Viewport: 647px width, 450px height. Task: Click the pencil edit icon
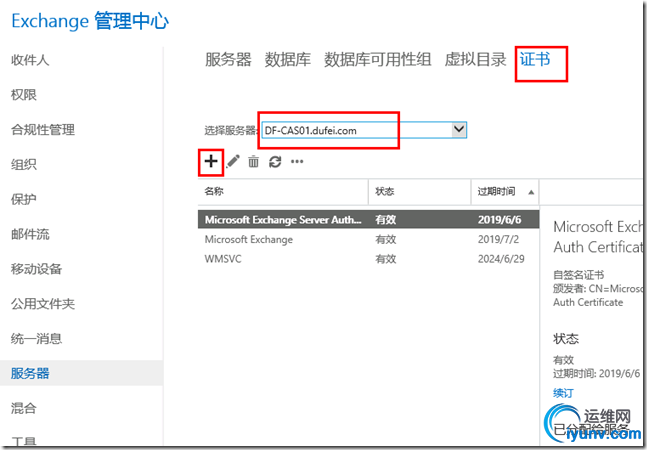click(233, 161)
